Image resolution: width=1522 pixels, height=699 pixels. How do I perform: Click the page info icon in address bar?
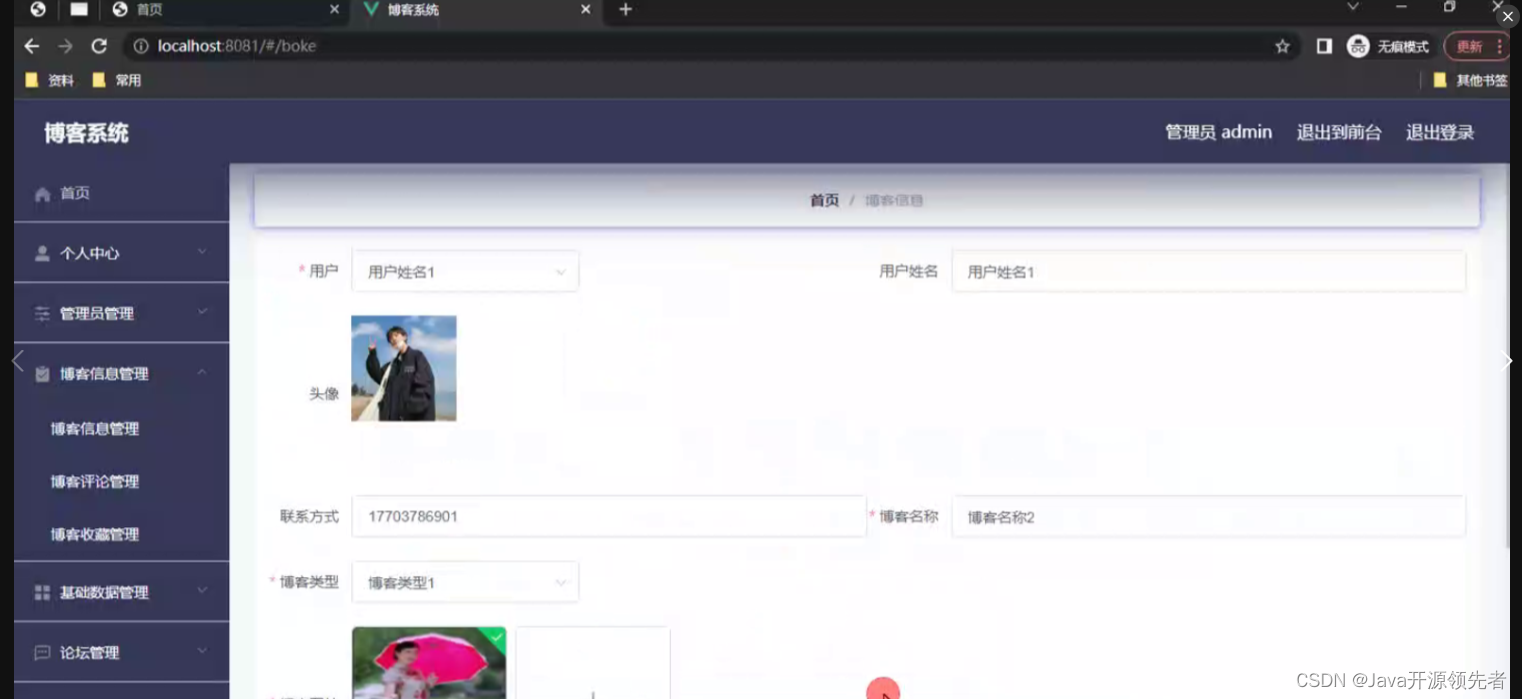click(x=140, y=45)
